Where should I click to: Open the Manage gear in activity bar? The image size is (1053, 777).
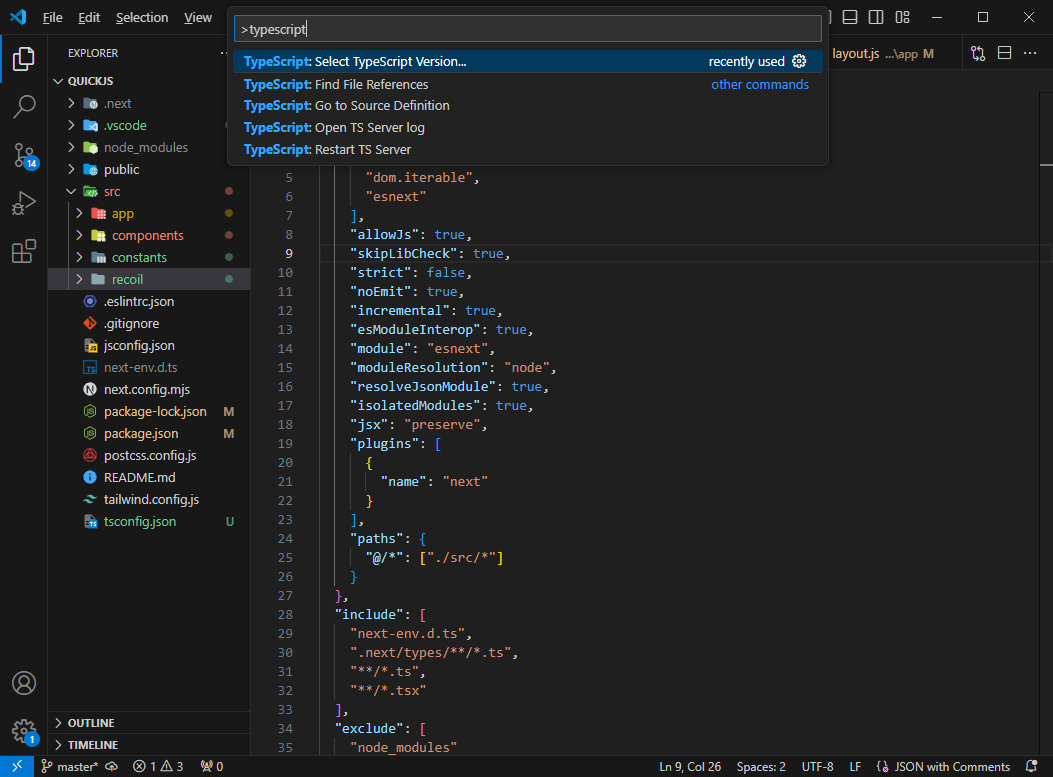pyautogui.click(x=24, y=731)
